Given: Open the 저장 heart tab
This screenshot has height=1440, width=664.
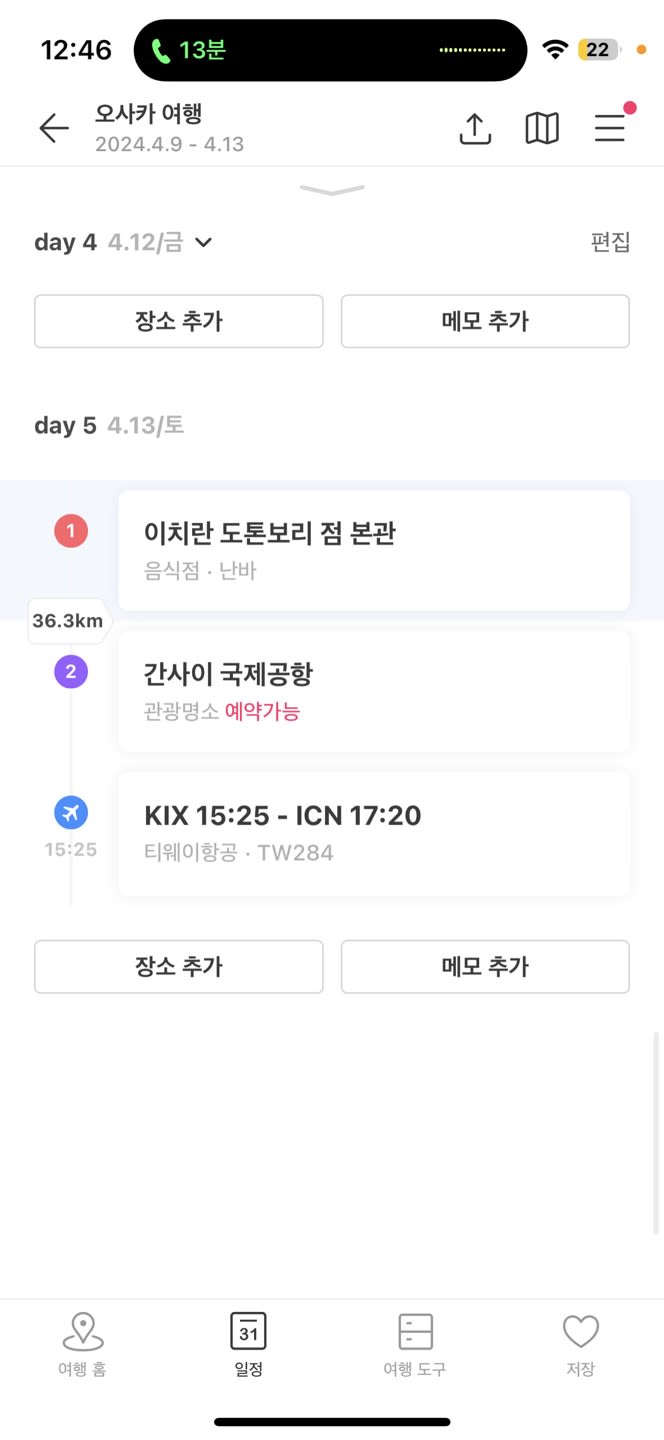Looking at the screenshot, I should tap(580, 1346).
